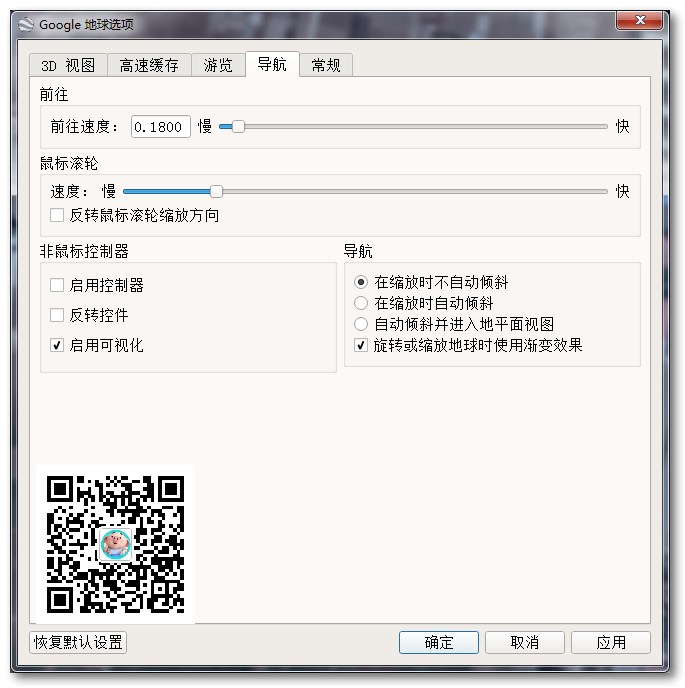The width and height of the screenshot is (685, 688).
Task: Uncheck the 启用可视化 checkbox
Action: 58,345
